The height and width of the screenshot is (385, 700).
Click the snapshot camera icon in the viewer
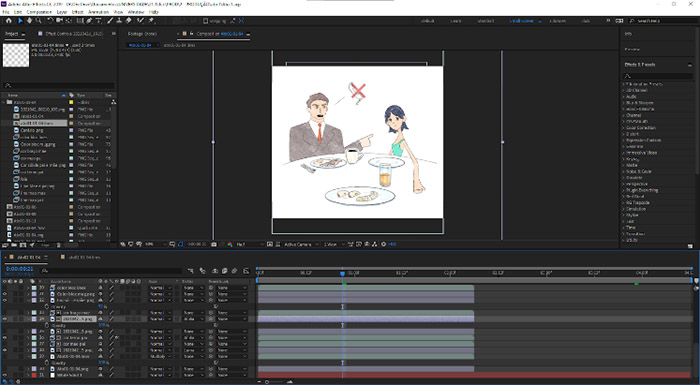(214, 244)
